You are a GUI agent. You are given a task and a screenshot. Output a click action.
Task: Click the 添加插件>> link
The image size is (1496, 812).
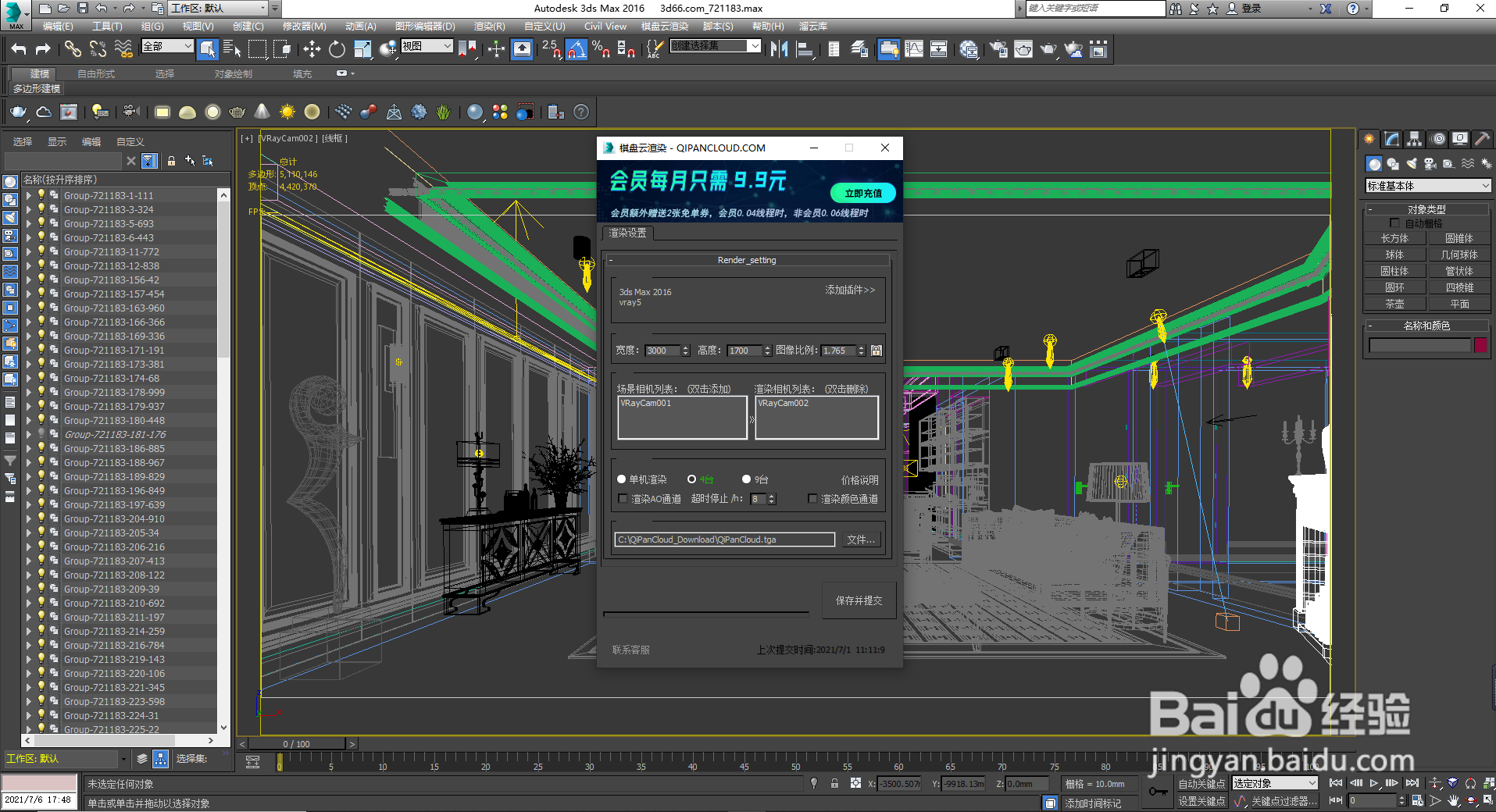coord(850,290)
